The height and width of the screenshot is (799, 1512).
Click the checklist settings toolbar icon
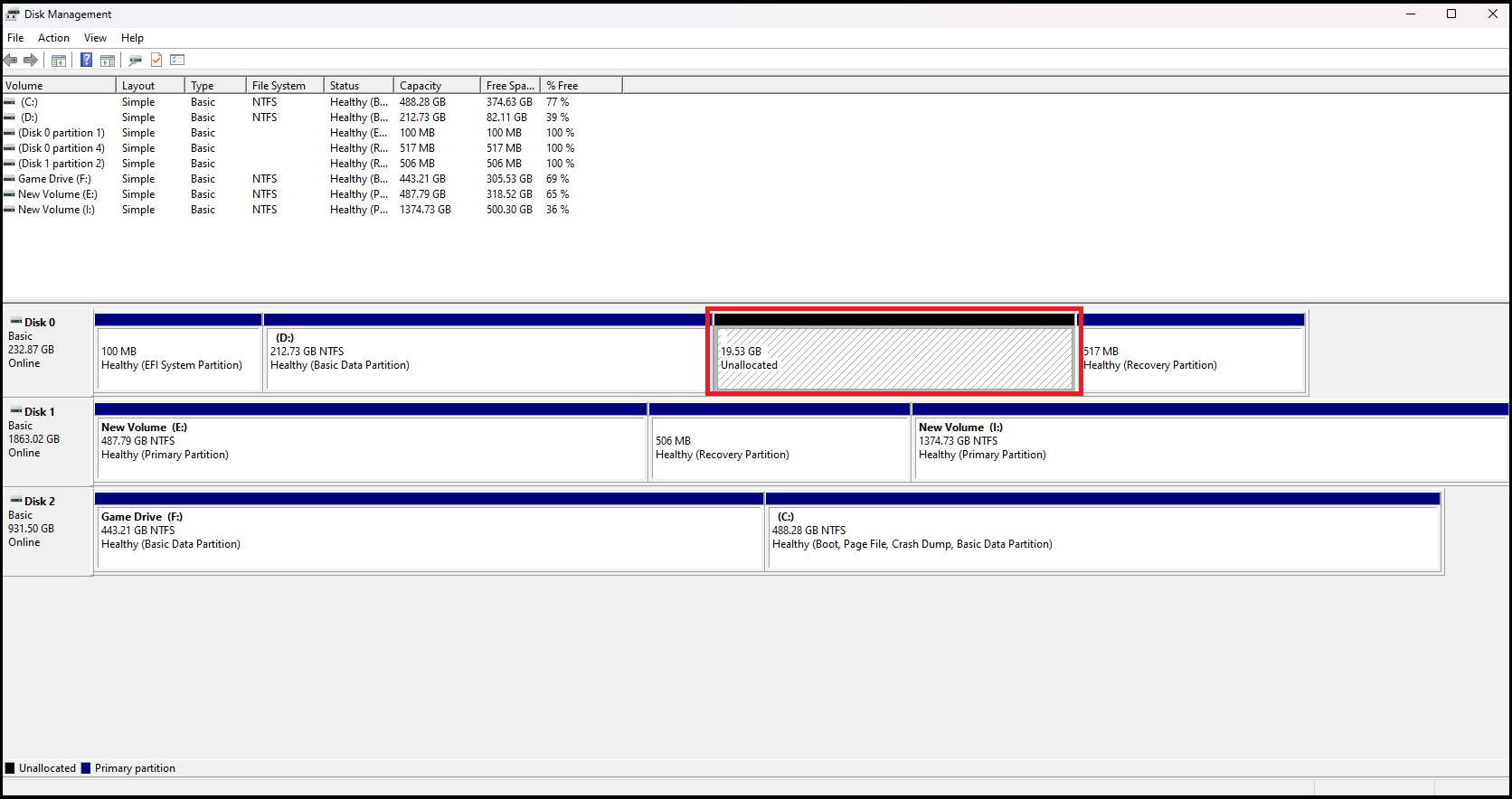coord(177,61)
